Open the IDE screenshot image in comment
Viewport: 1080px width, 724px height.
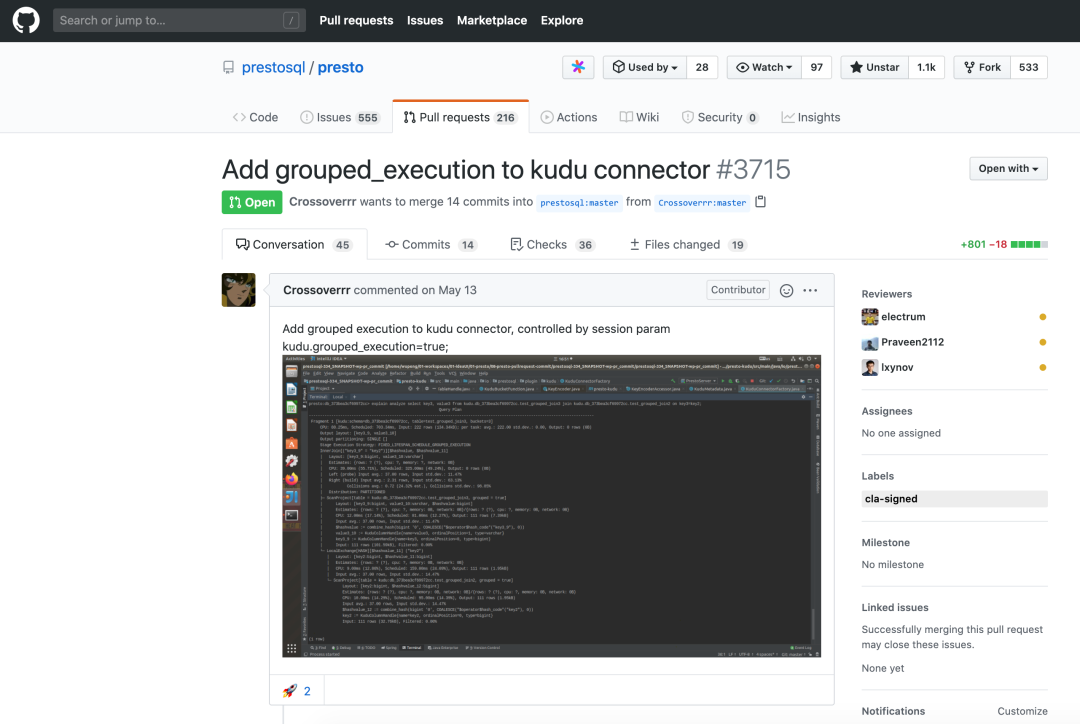(x=552, y=506)
